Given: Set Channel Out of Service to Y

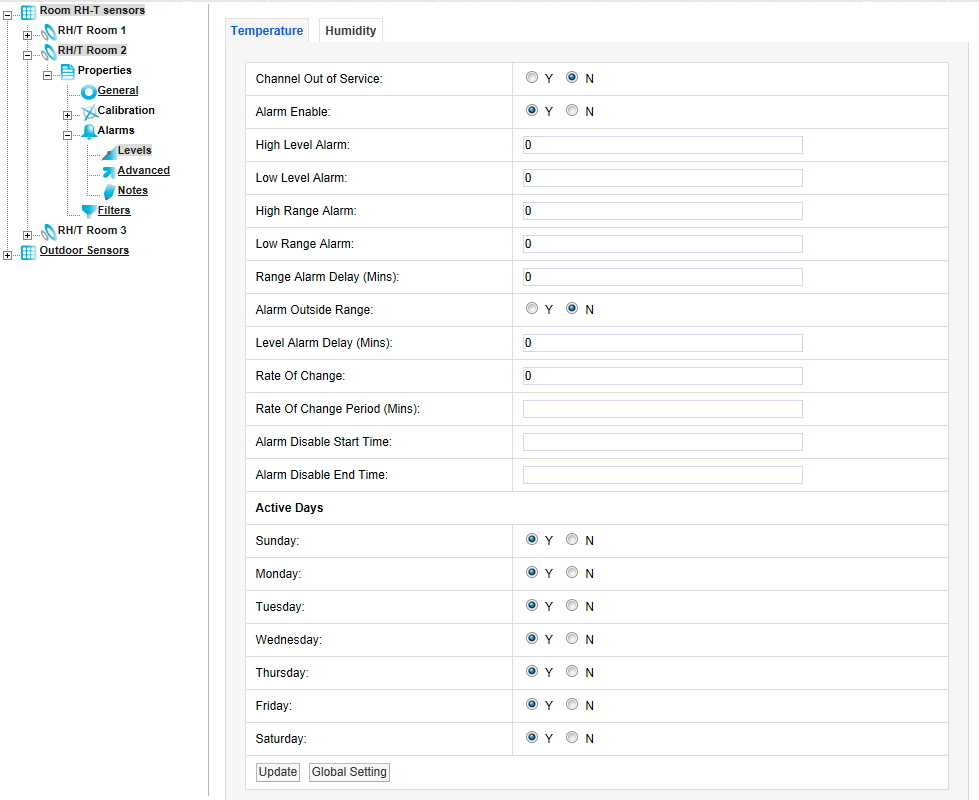Looking at the screenshot, I should tap(532, 78).
